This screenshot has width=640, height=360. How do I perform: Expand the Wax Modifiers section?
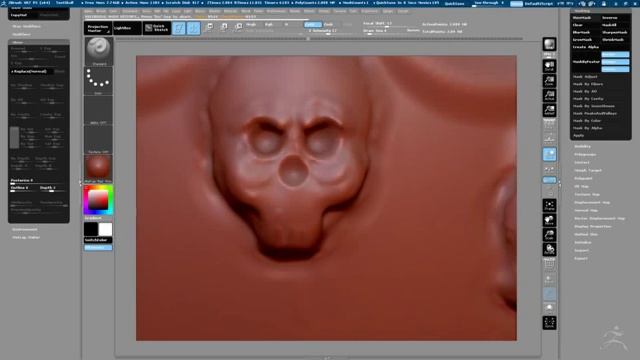coord(26,26)
